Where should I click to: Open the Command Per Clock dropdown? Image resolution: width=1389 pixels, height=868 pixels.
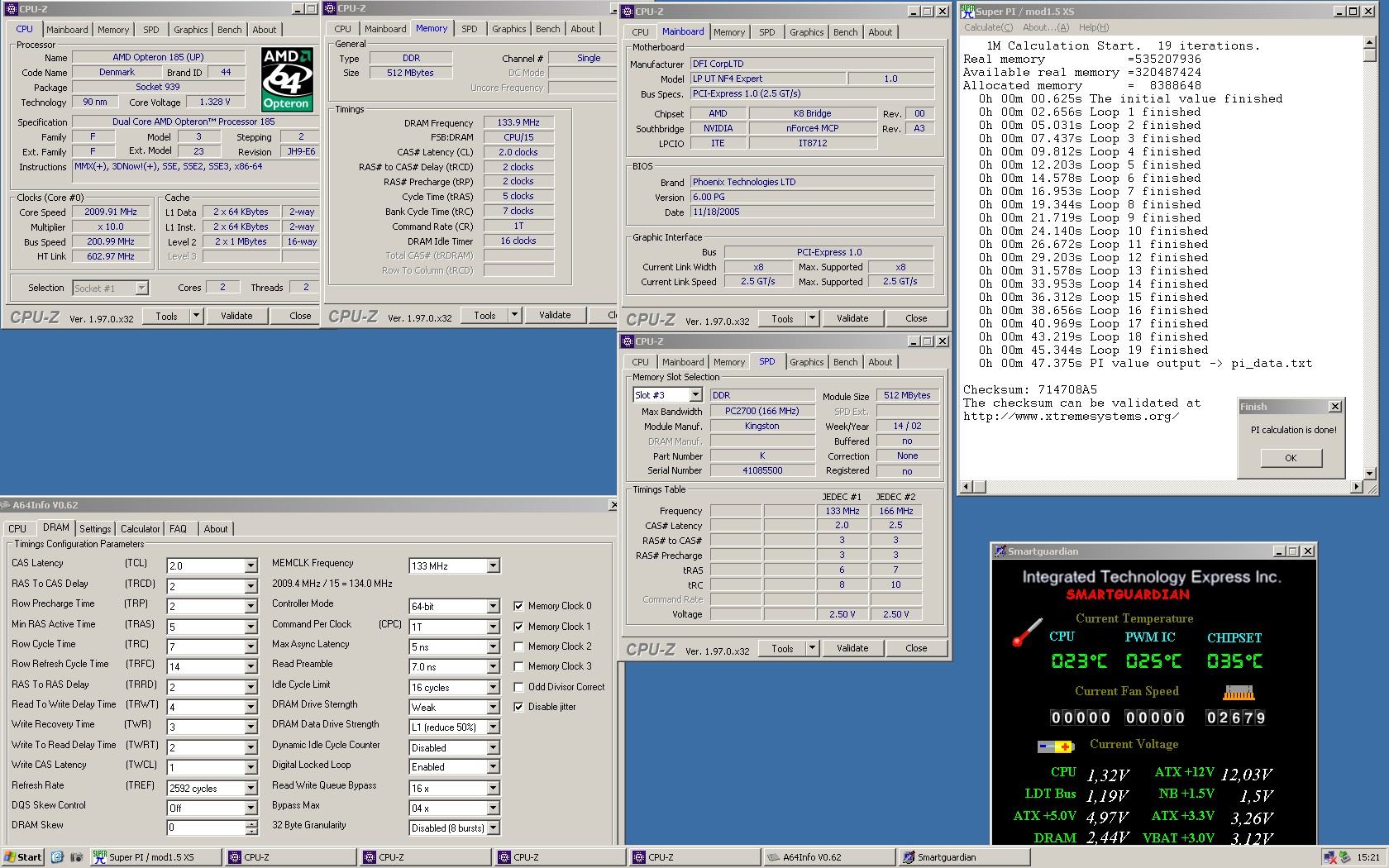493,627
